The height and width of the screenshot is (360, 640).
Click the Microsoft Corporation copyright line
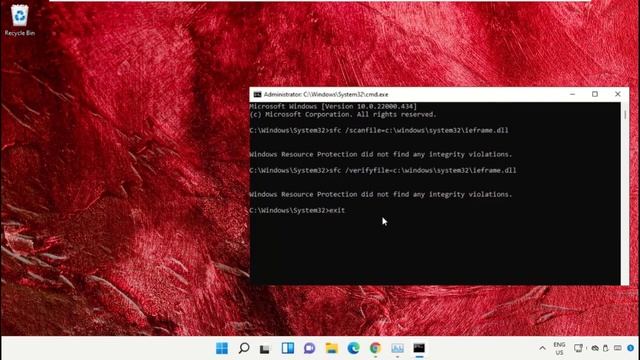(343, 114)
